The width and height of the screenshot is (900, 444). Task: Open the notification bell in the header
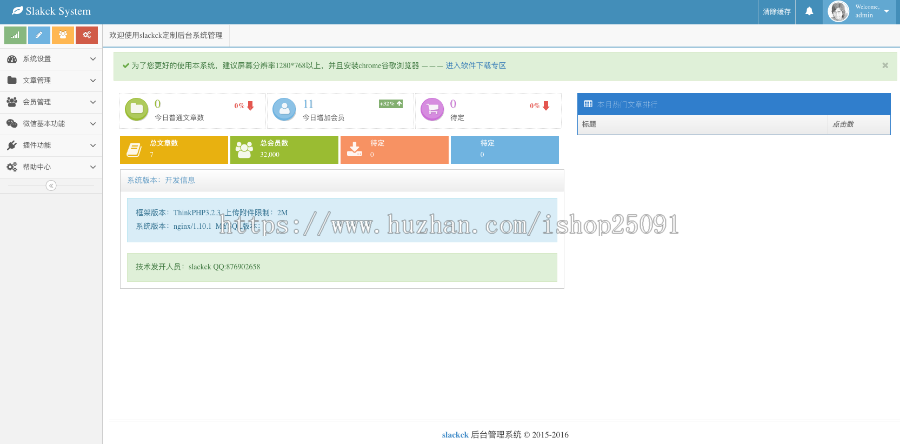point(809,11)
